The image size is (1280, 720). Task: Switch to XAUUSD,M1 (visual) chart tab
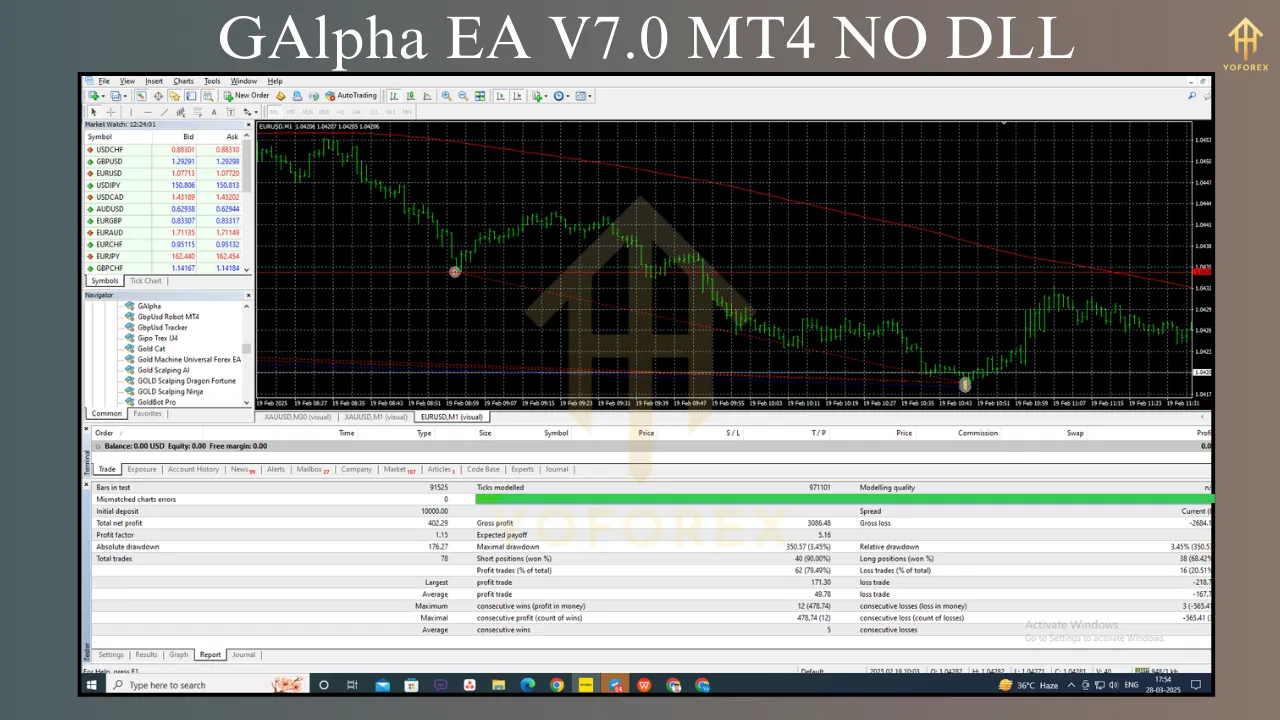376,416
